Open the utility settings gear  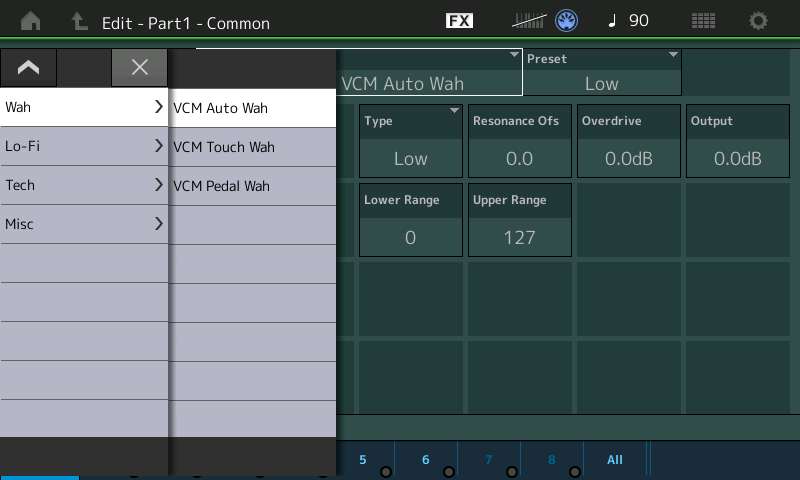759,21
